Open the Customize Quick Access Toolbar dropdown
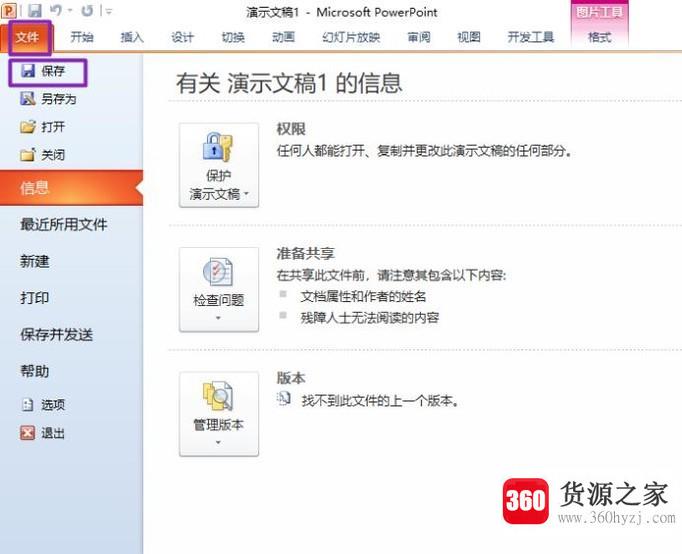The height and width of the screenshot is (554, 682). point(109,11)
